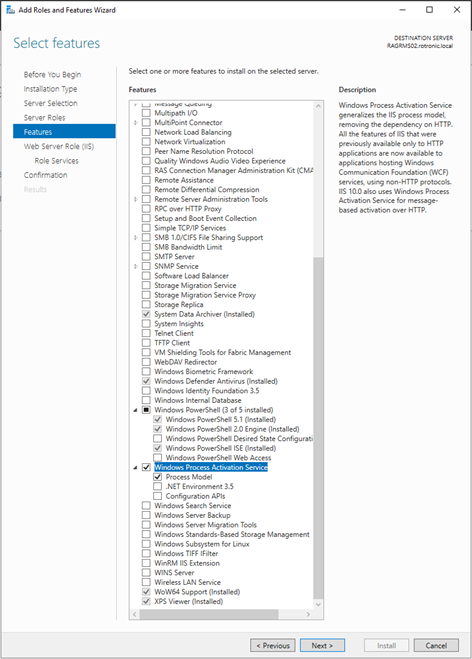The width and height of the screenshot is (472, 659).
Task: Open the Web Server Role (IIS) step
Action: (x=59, y=146)
